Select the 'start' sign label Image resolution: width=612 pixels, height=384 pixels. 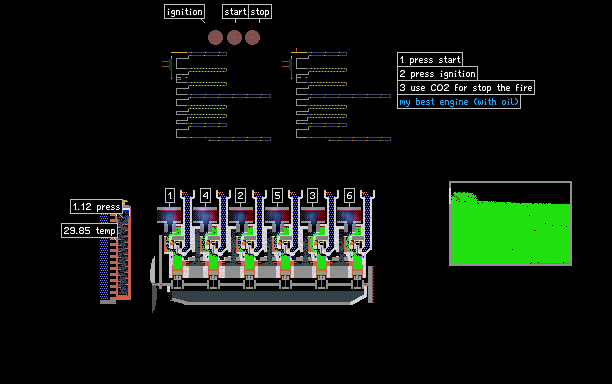click(235, 12)
